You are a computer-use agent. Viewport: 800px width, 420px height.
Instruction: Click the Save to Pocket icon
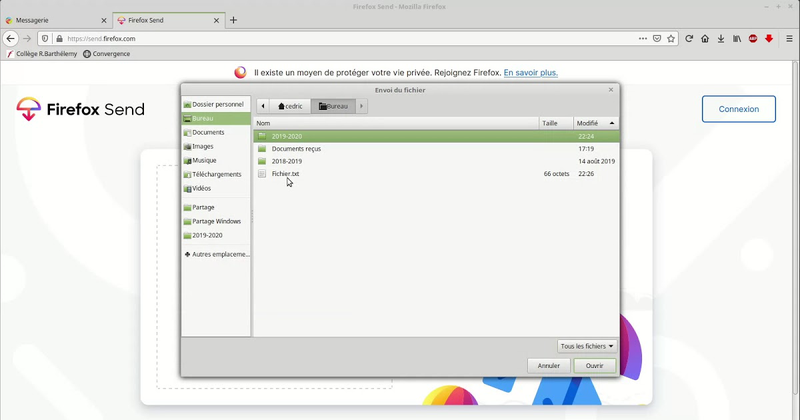tap(657, 39)
